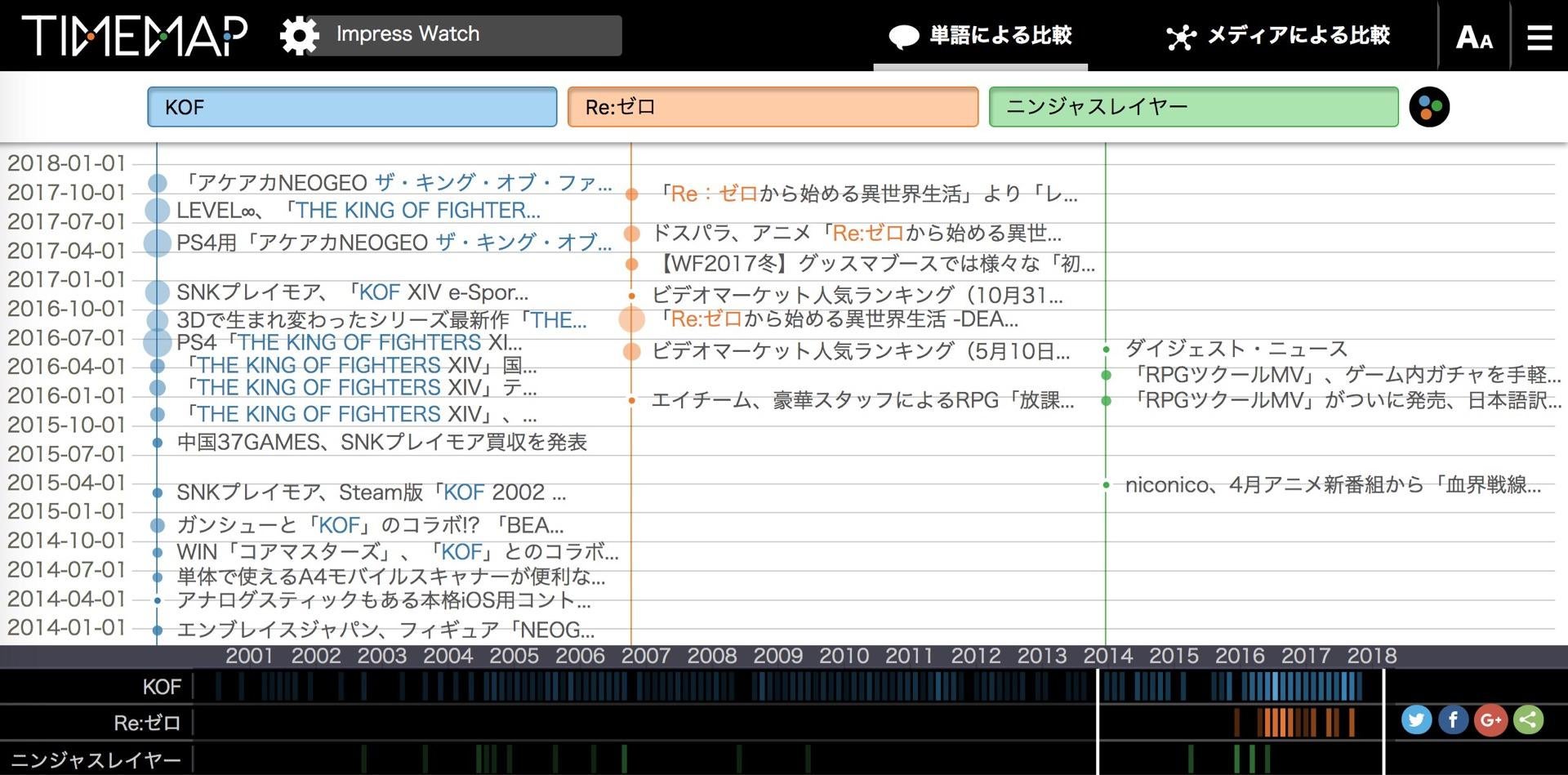Click the TIMEMAP logo

[135, 35]
